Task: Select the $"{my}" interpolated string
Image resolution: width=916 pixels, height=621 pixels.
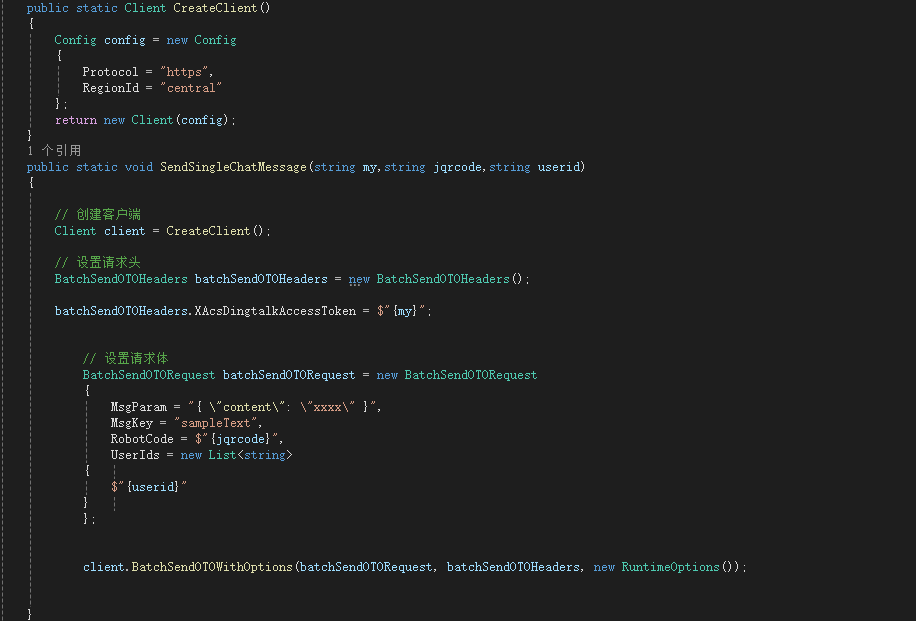Action: tap(401, 311)
